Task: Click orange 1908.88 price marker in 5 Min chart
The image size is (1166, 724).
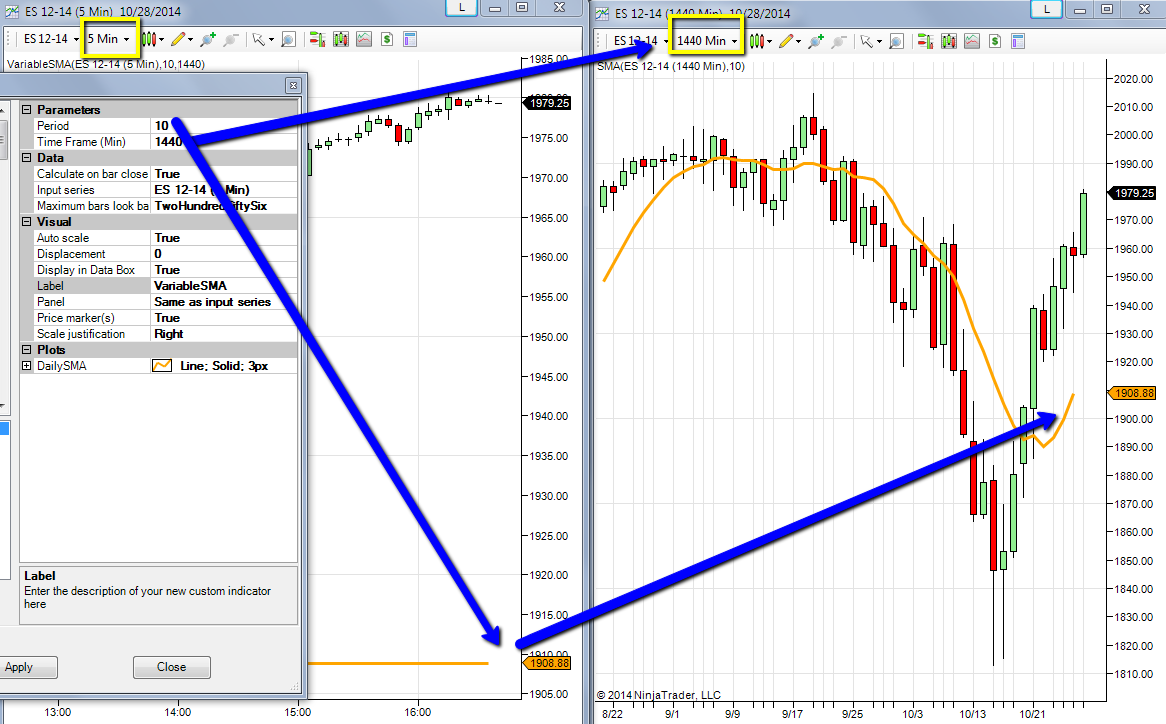Action: point(547,663)
